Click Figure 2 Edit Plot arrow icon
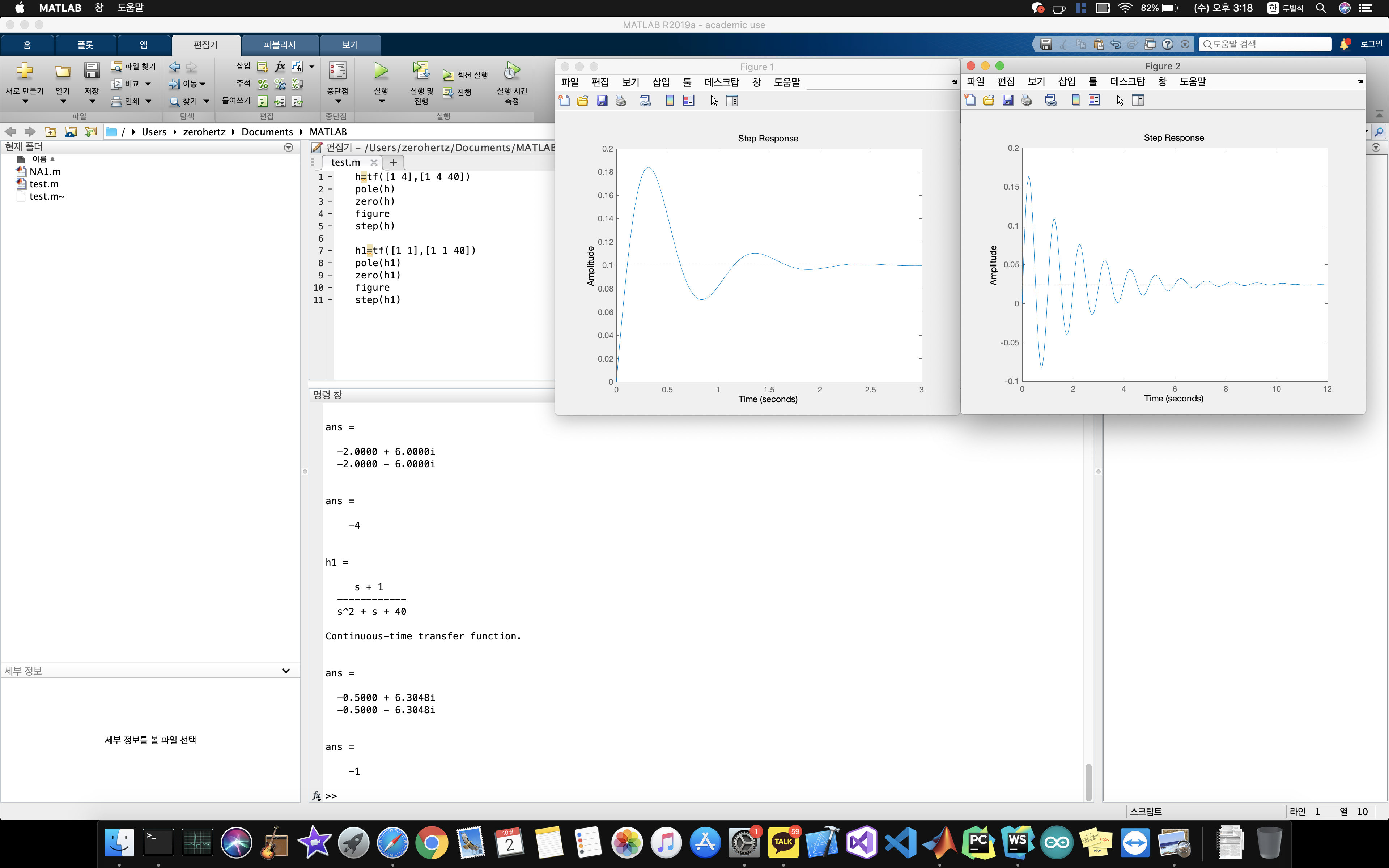 pos(1120,101)
